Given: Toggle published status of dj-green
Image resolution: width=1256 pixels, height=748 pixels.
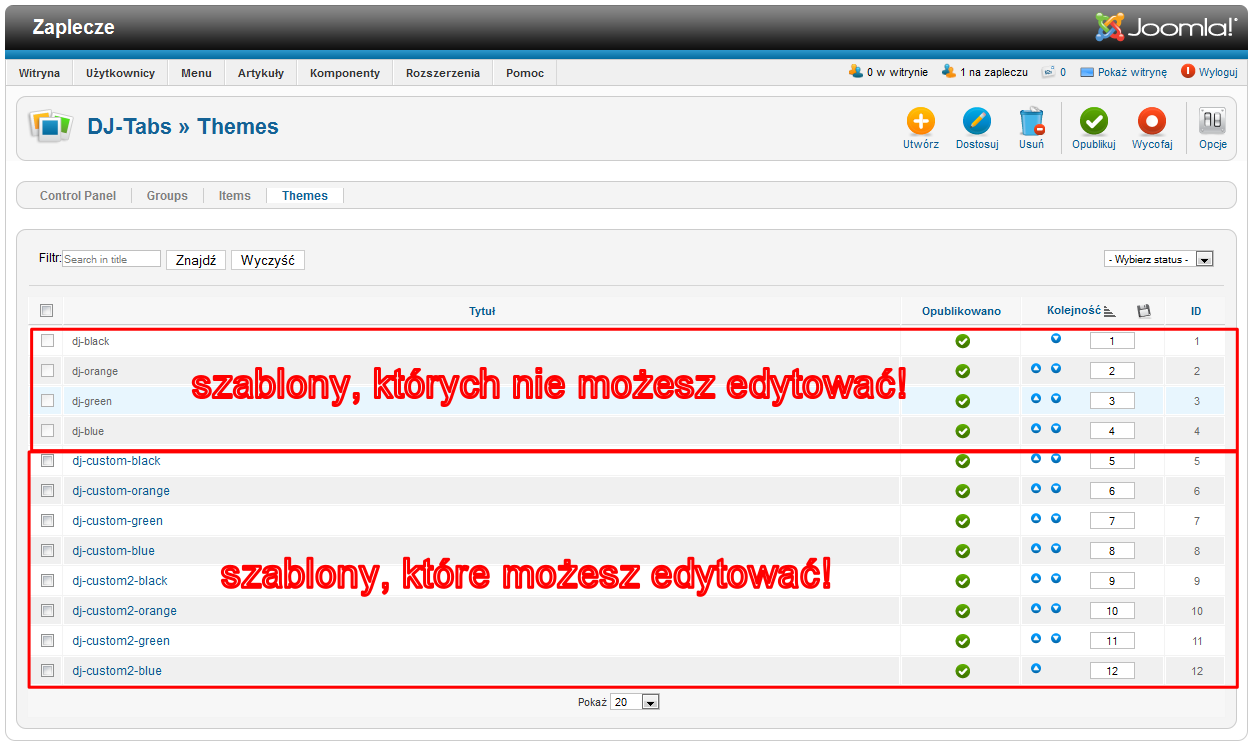Looking at the screenshot, I should (x=962, y=401).
